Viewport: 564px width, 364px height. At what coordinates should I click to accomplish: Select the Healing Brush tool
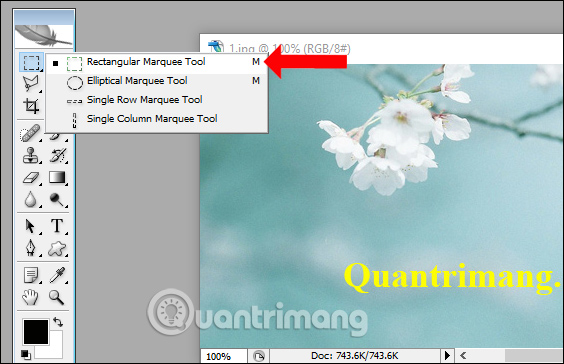tap(31, 133)
